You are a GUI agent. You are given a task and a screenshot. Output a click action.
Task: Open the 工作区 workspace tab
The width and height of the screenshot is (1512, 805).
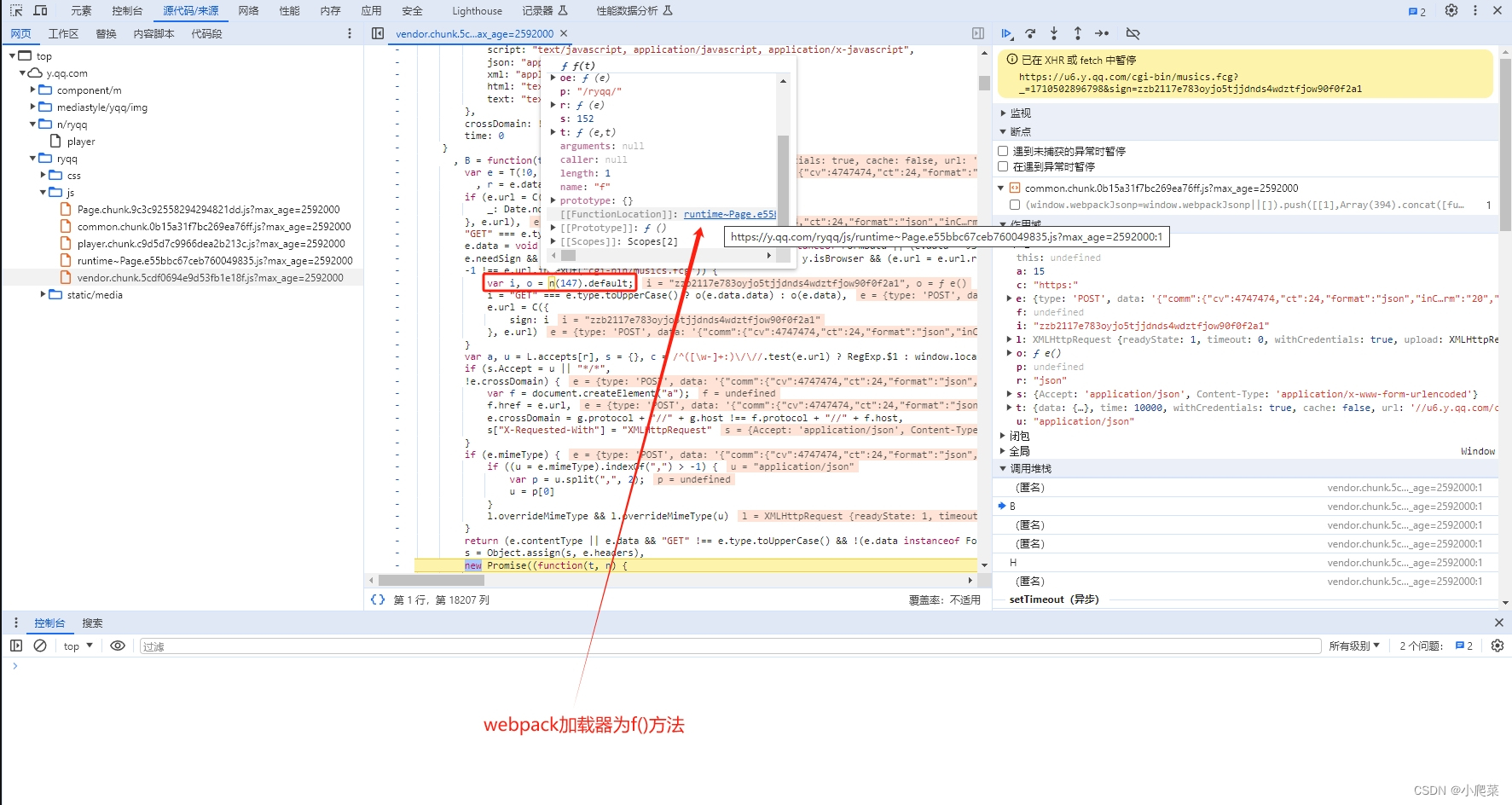click(63, 33)
